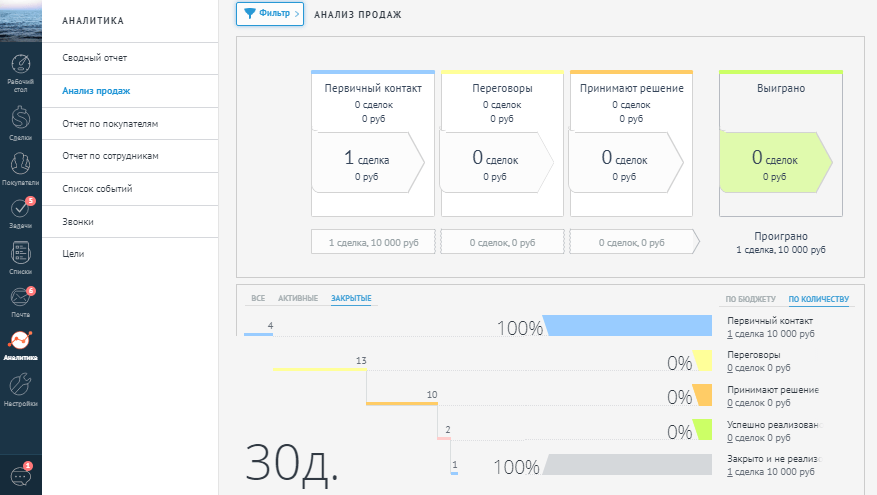Switch chart to По бюджету
Screen dimensions: 877x495
point(750,299)
